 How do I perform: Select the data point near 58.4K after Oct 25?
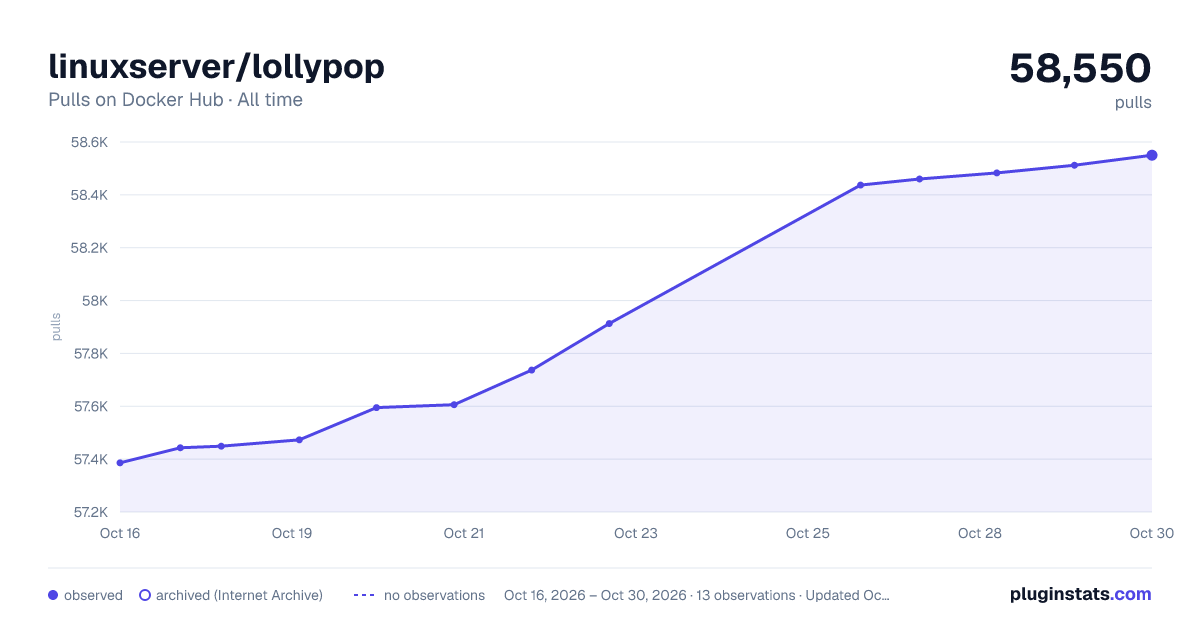click(x=860, y=185)
